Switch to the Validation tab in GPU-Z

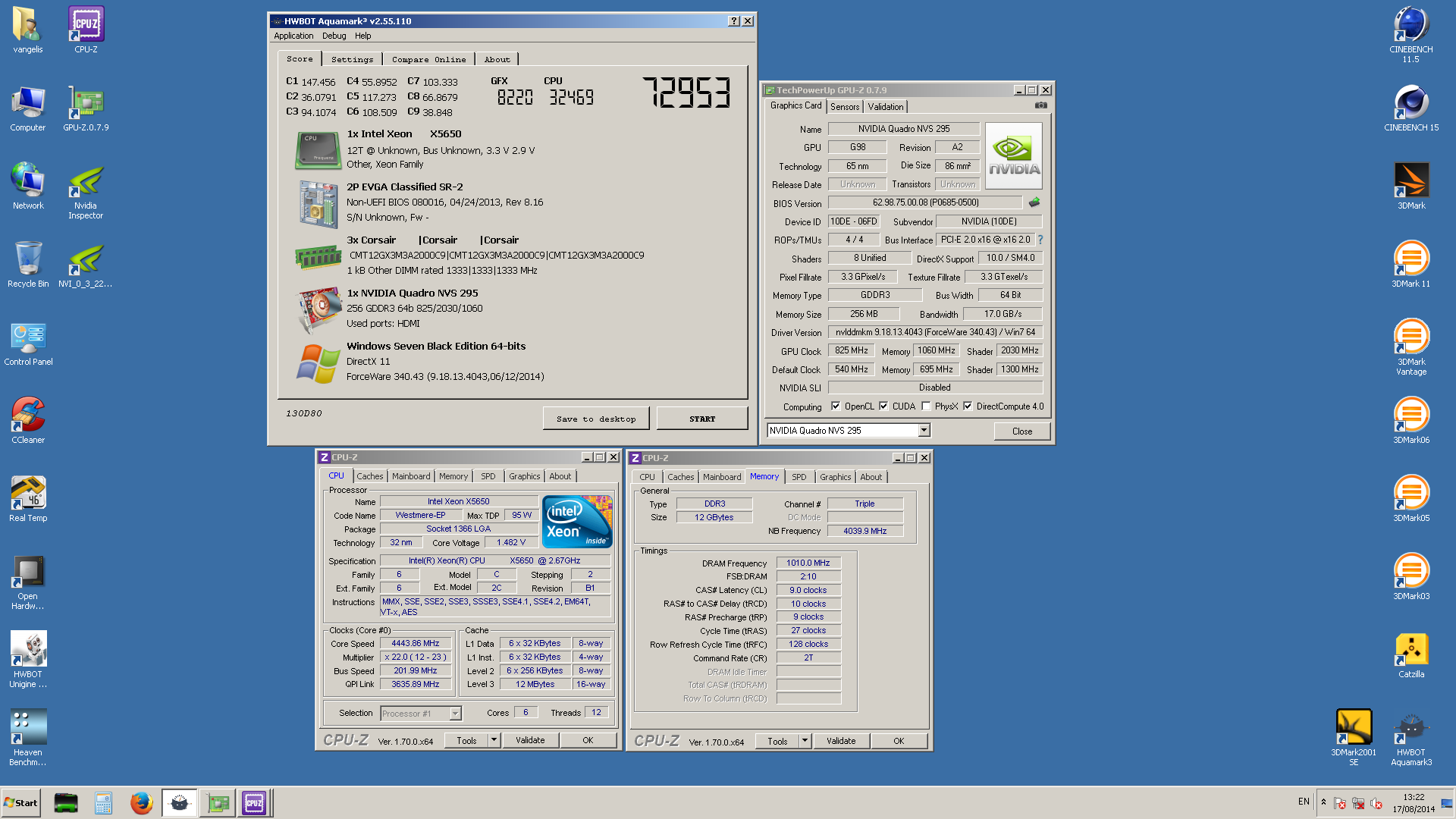pos(886,107)
